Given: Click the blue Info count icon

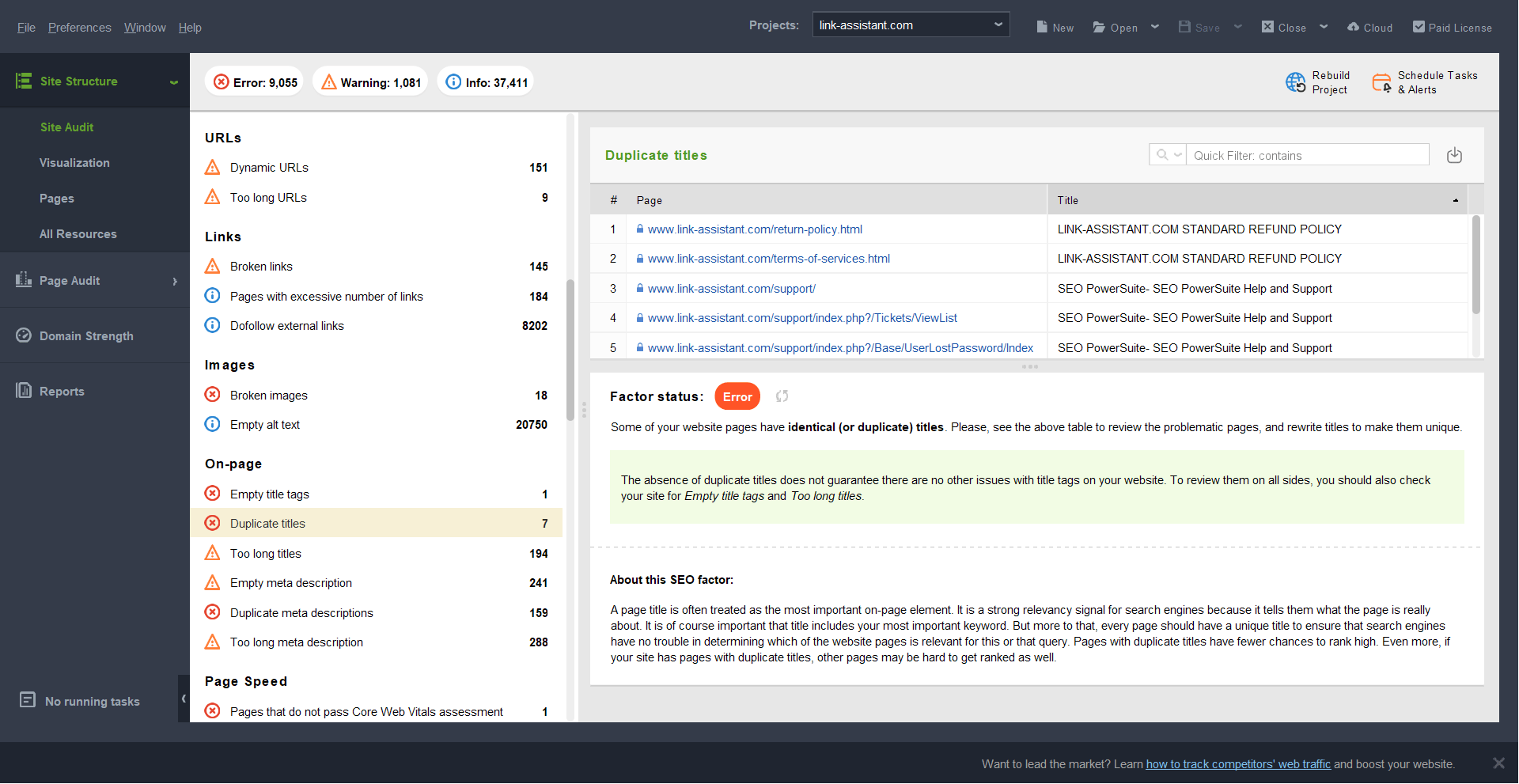Looking at the screenshot, I should point(453,81).
